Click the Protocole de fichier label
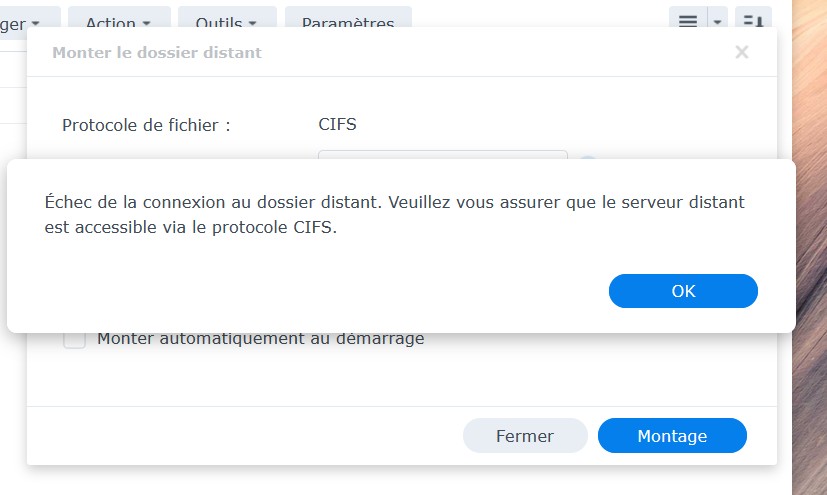Viewport: 827px width, 495px height. [x=146, y=125]
